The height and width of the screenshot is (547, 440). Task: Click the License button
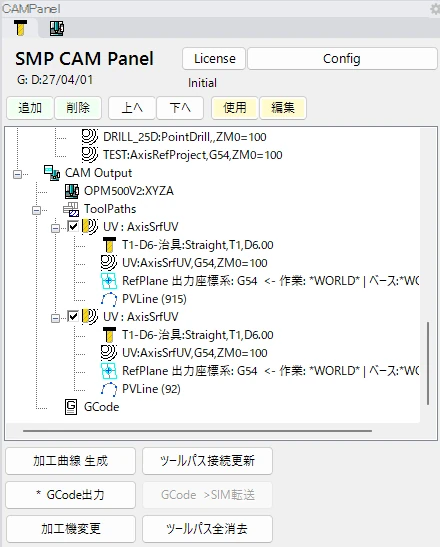pyautogui.click(x=214, y=58)
